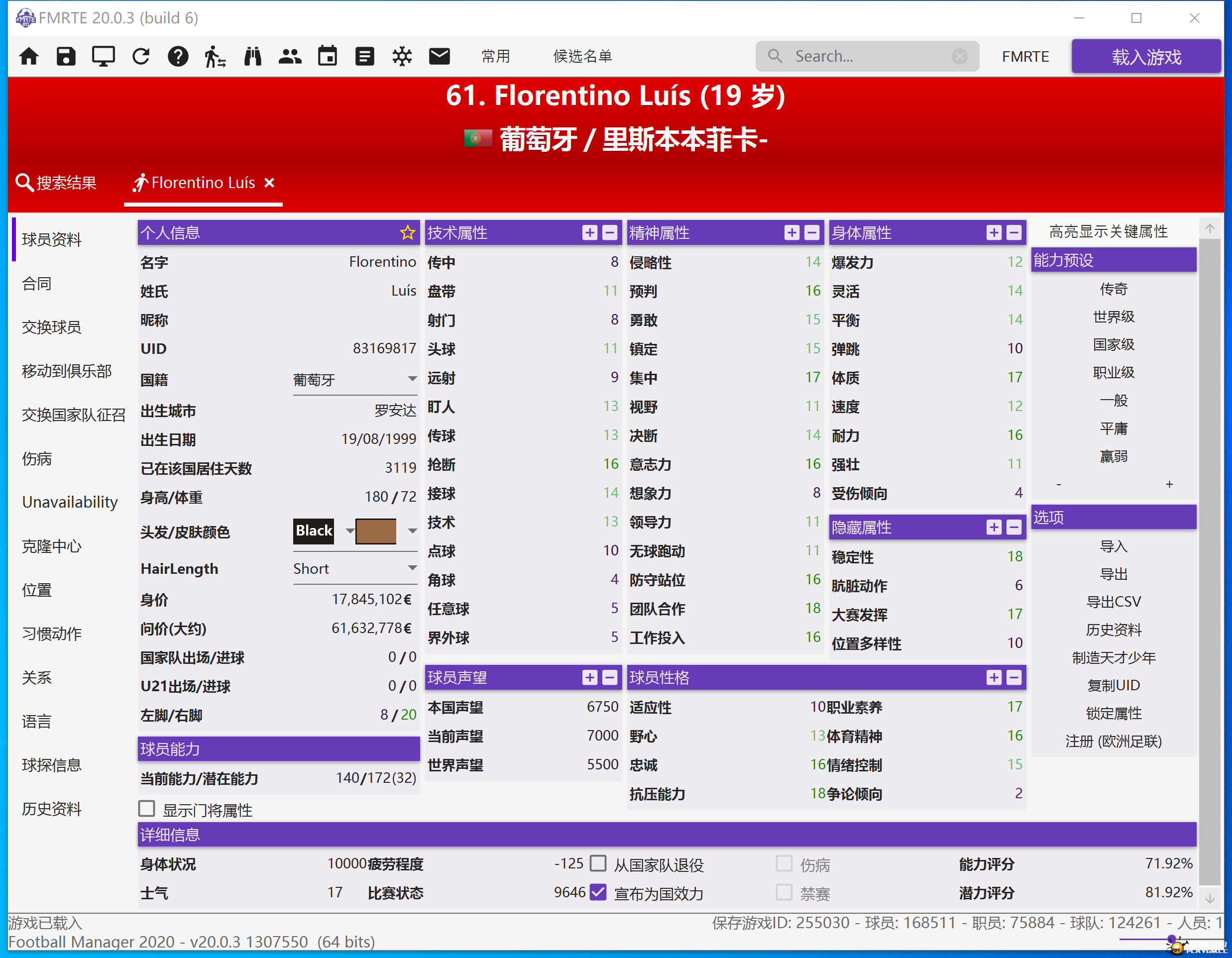Screen dimensions: 1232x958
Task: Click the plus icon in 球员声望 header
Action: [590, 677]
